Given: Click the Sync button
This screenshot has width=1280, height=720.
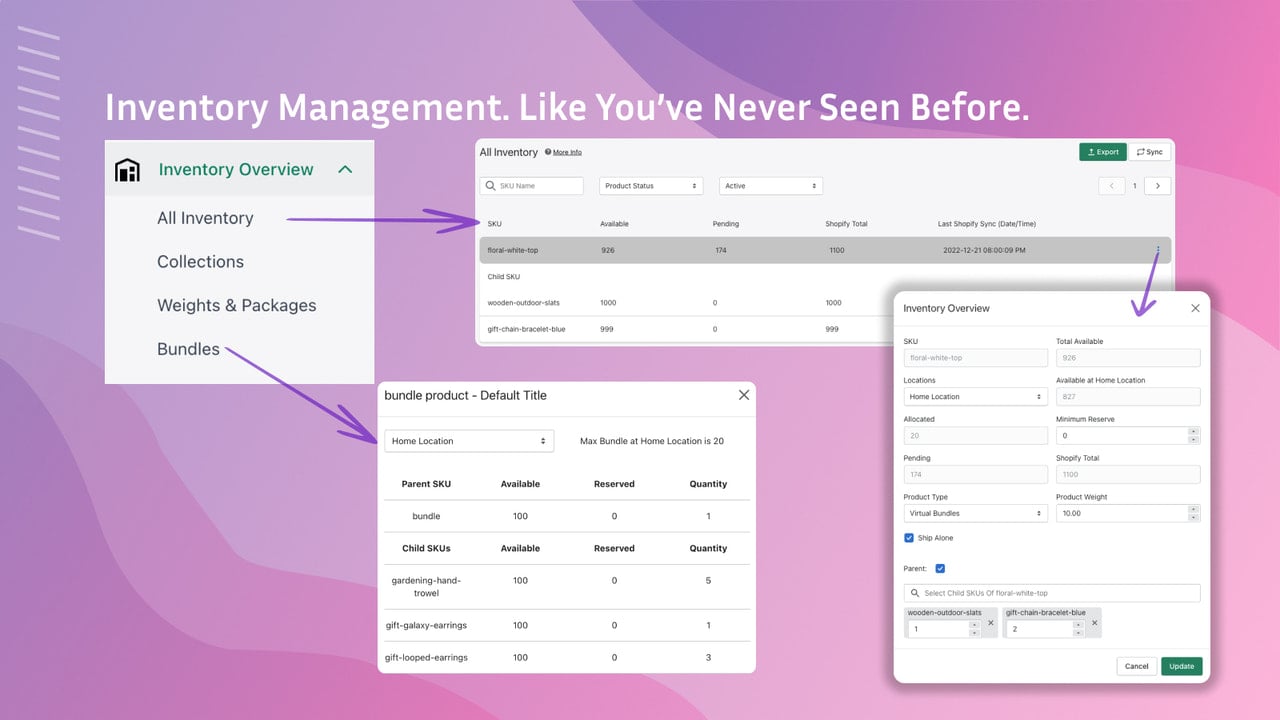Looking at the screenshot, I should click(1149, 152).
